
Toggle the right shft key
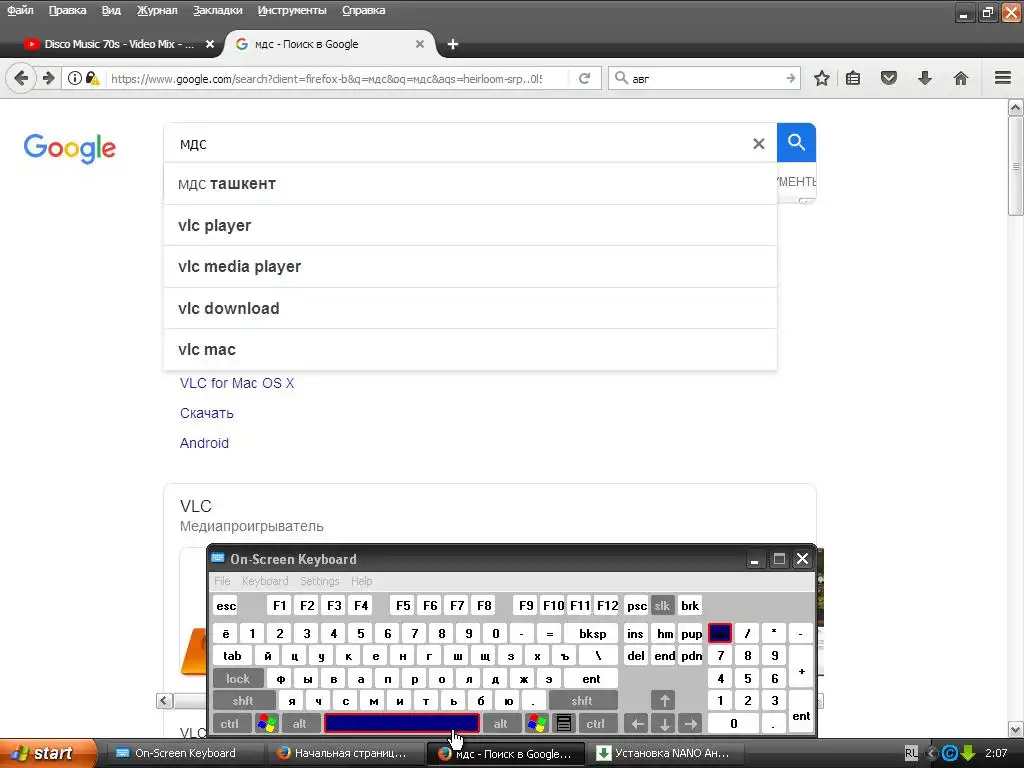tap(583, 701)
